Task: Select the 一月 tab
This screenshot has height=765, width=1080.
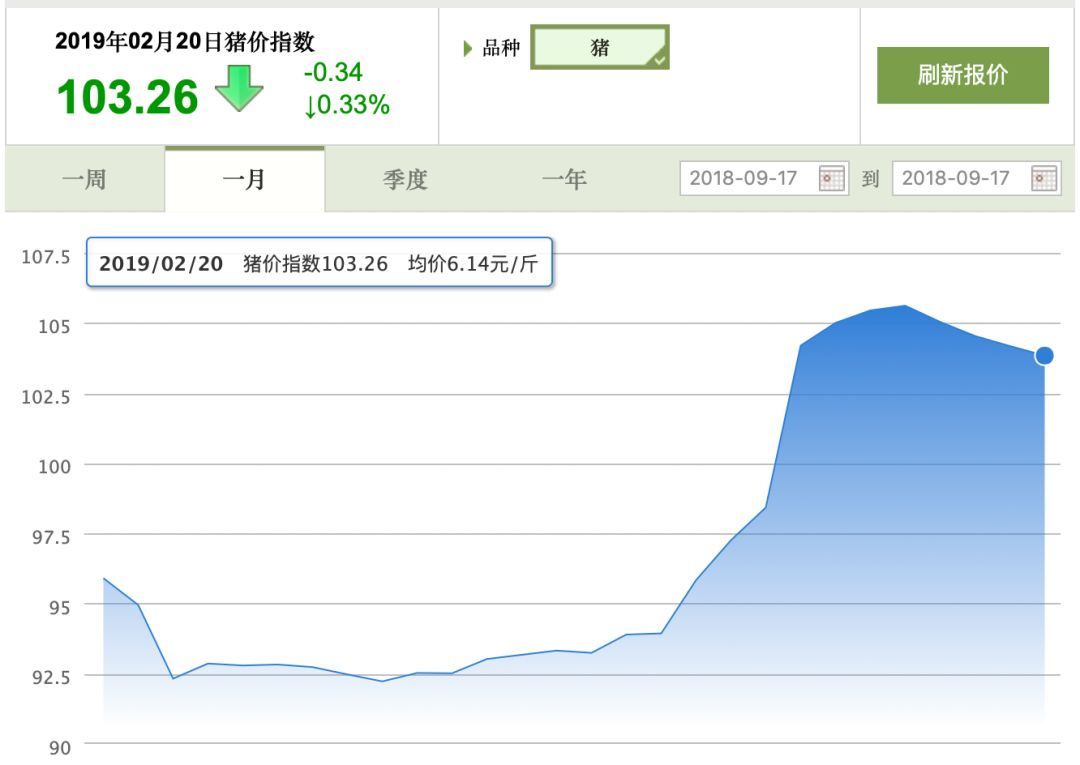Action: pyautogui.click(x=244, y=180)
